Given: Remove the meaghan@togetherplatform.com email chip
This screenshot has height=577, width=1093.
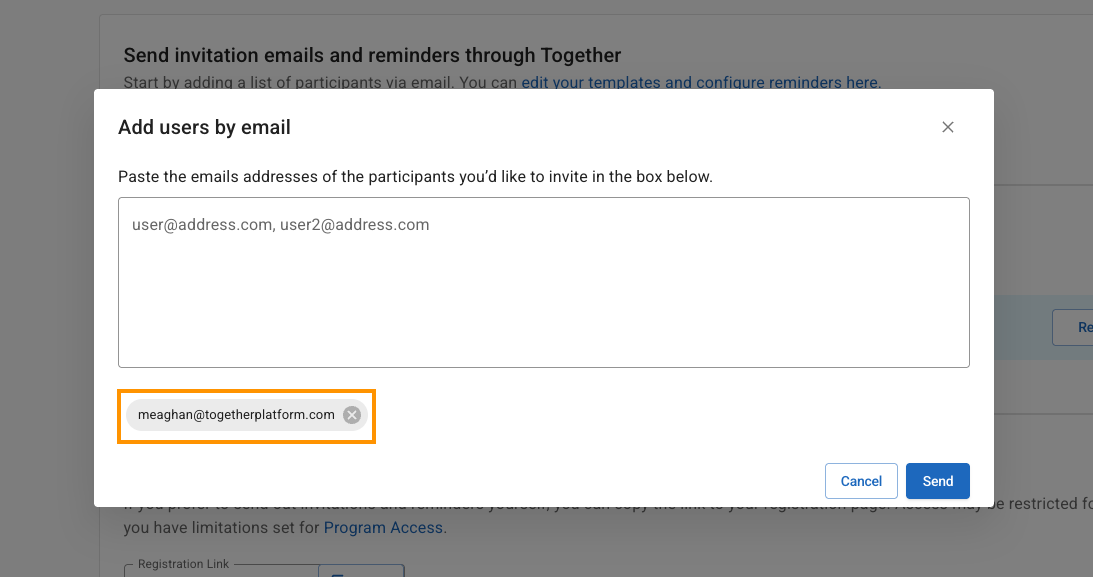Looking at the screenshot, I should point(352,415).
